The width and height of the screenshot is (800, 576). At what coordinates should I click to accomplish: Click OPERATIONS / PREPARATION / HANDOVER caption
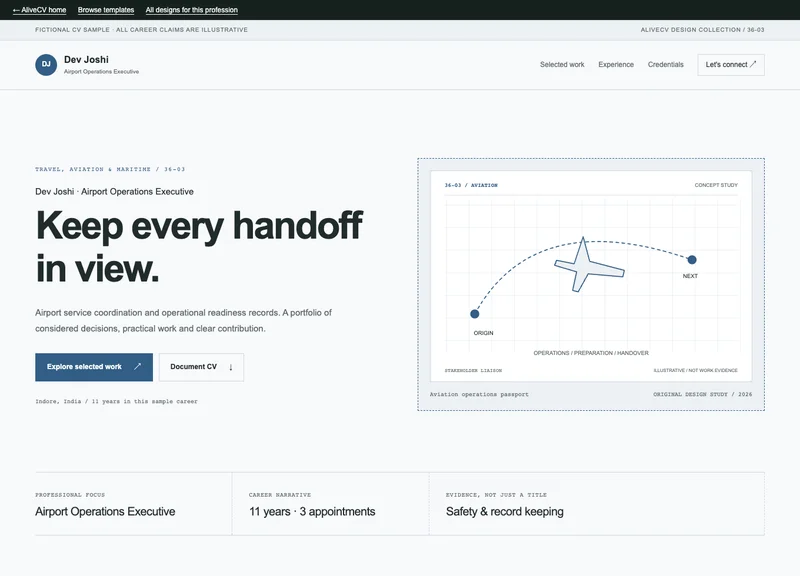click(591, 353)
